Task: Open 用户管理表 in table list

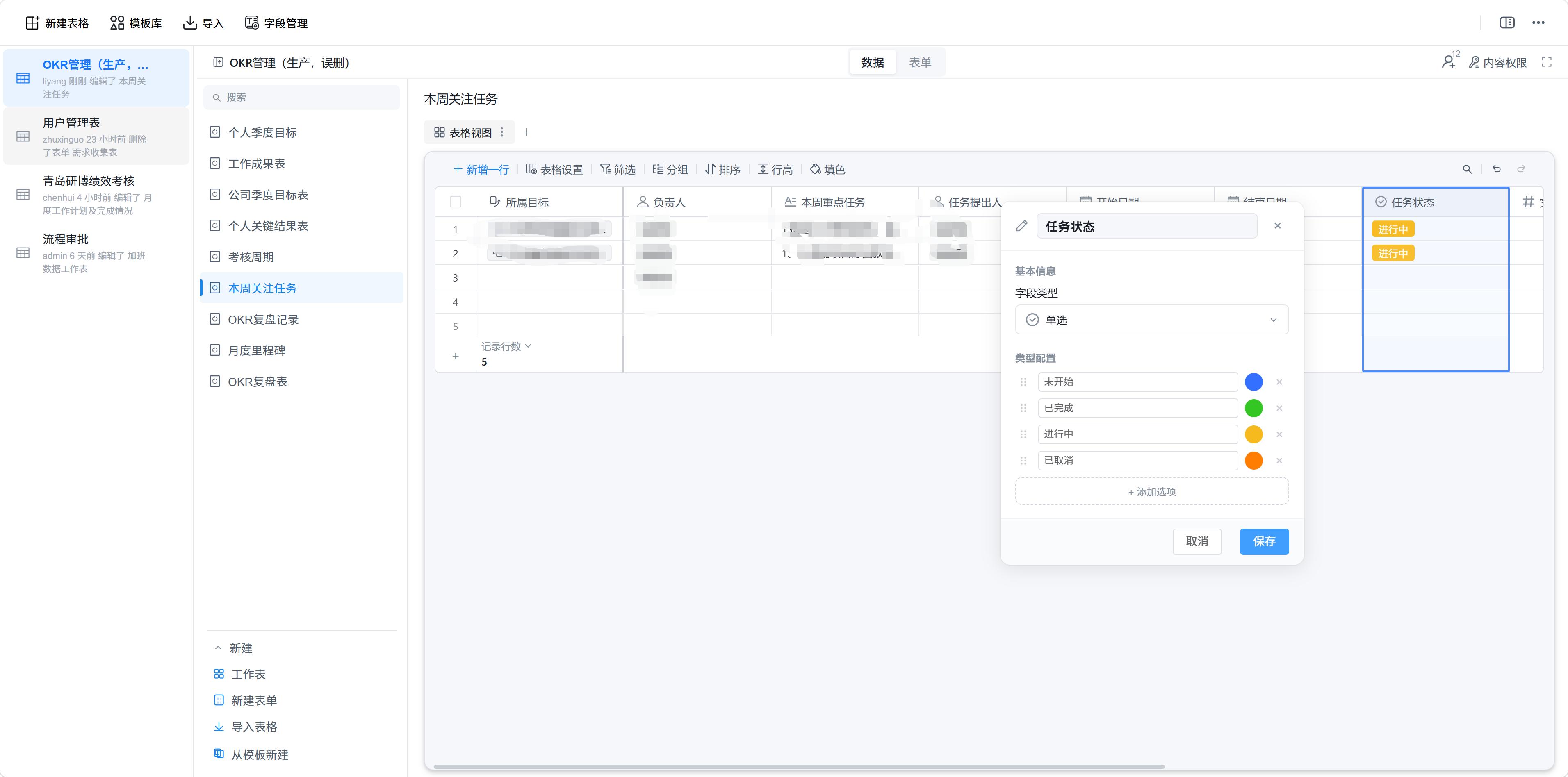Action: tap(96, 136)
